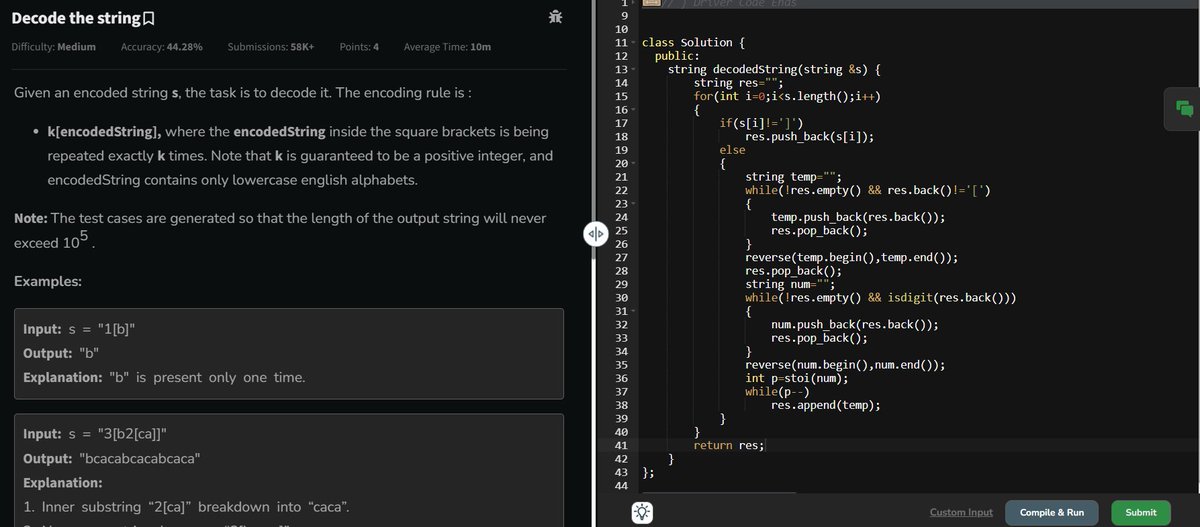Viewport: 1200px width, 527px height.
Task: Click the string res=""; code line
Action: coord(738,83)
